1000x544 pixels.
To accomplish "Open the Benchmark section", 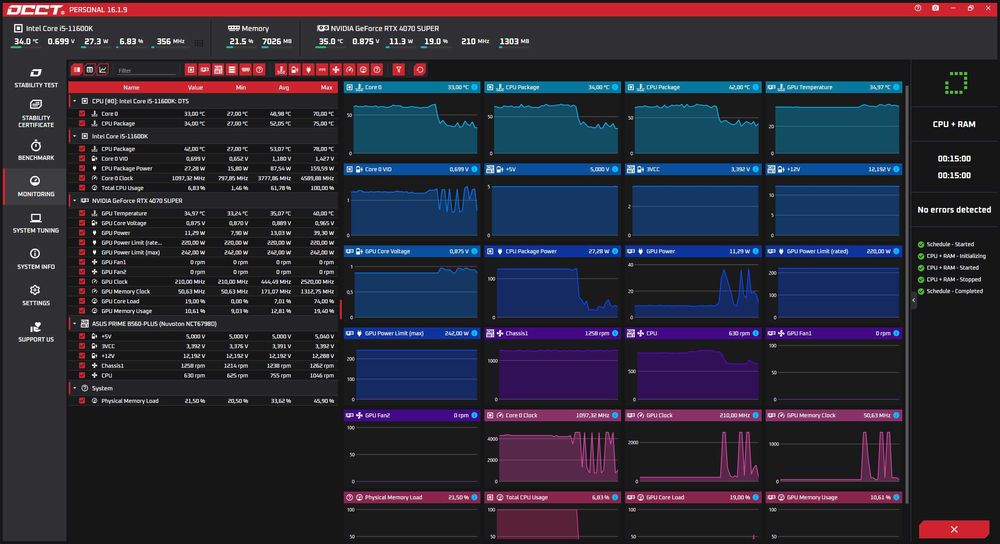I will (x=36, y=151).
